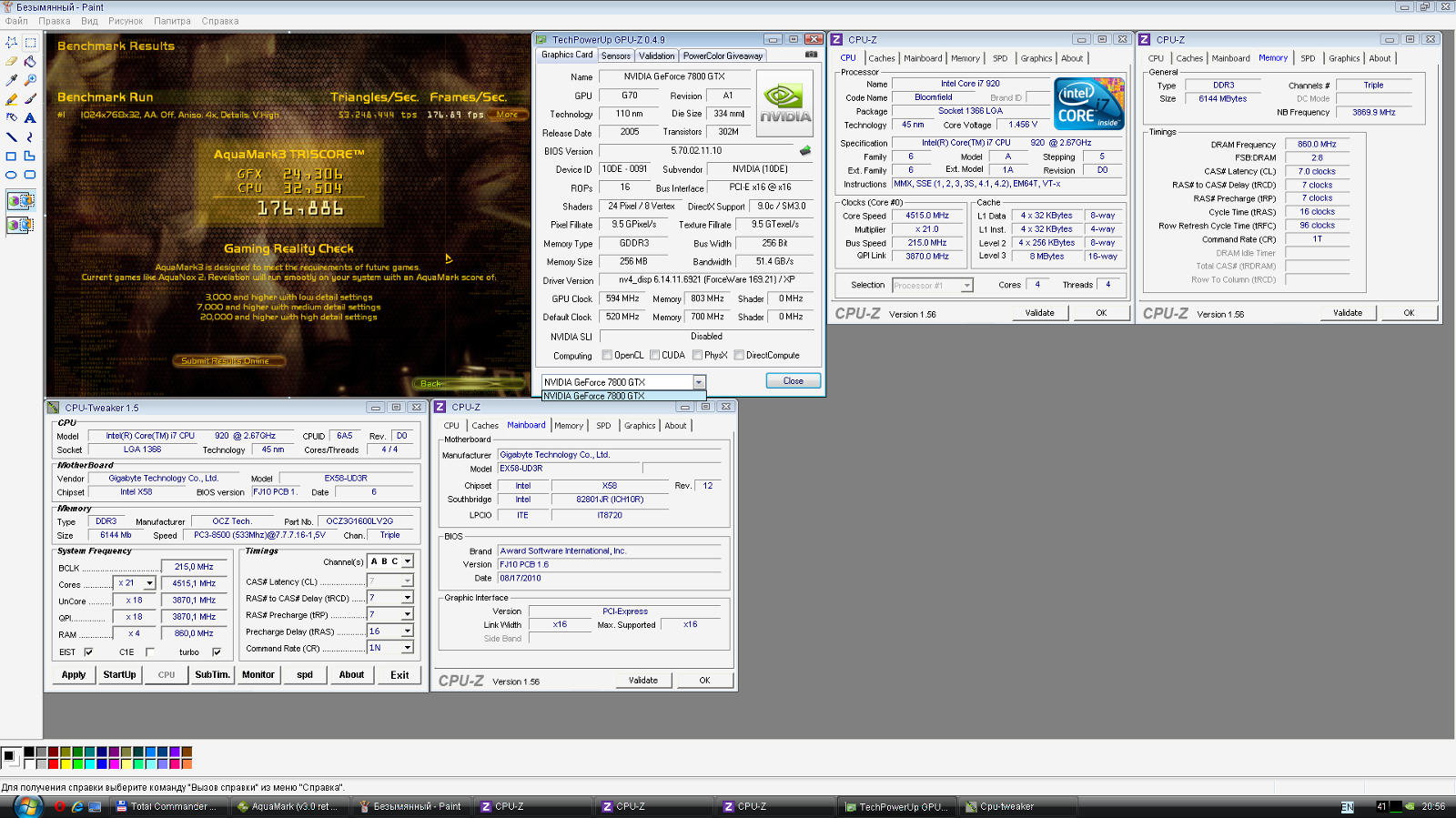The width and height of the screenshot is (1456, 818).
Task: Select the Brush tool in Paint
Action: tap(30, 99)
